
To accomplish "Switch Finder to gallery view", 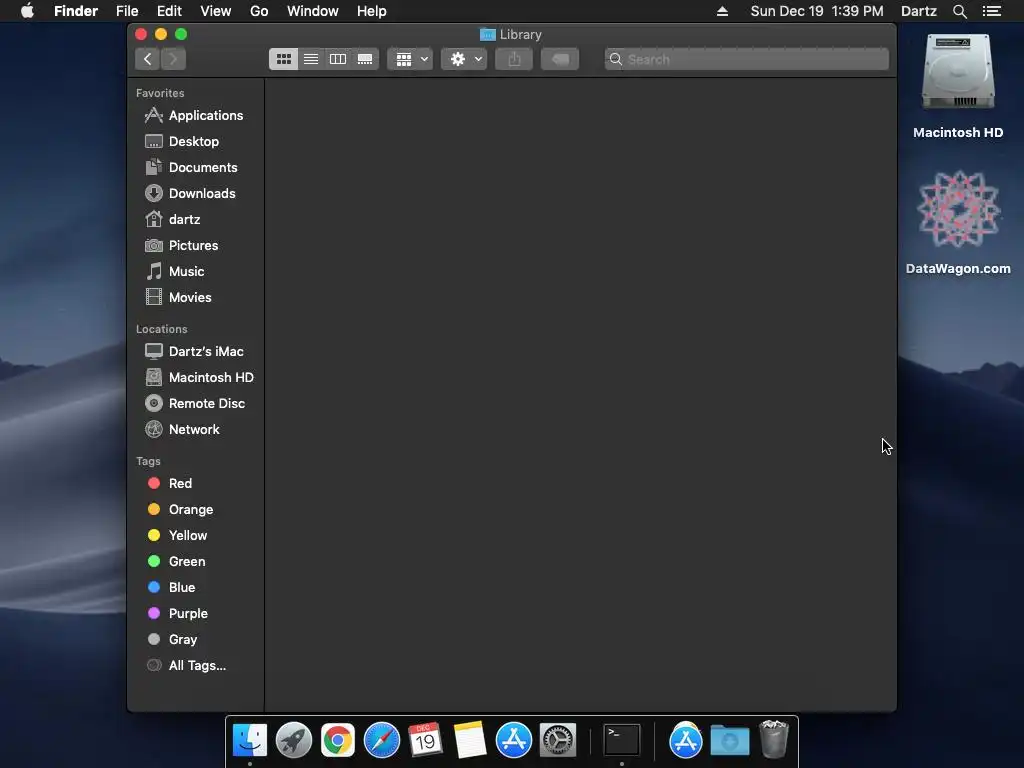I will coord(365,59).
